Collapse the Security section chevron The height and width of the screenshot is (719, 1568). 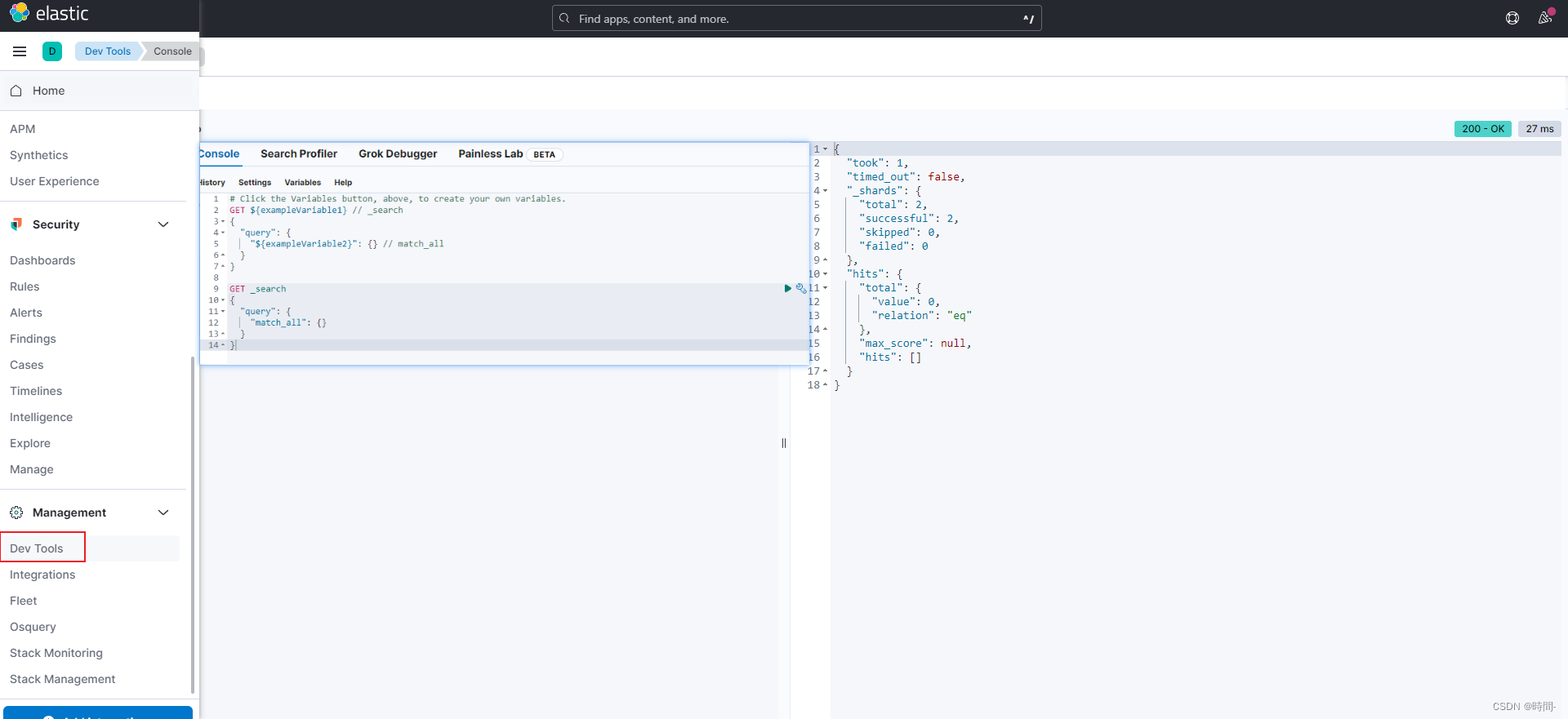163,224
